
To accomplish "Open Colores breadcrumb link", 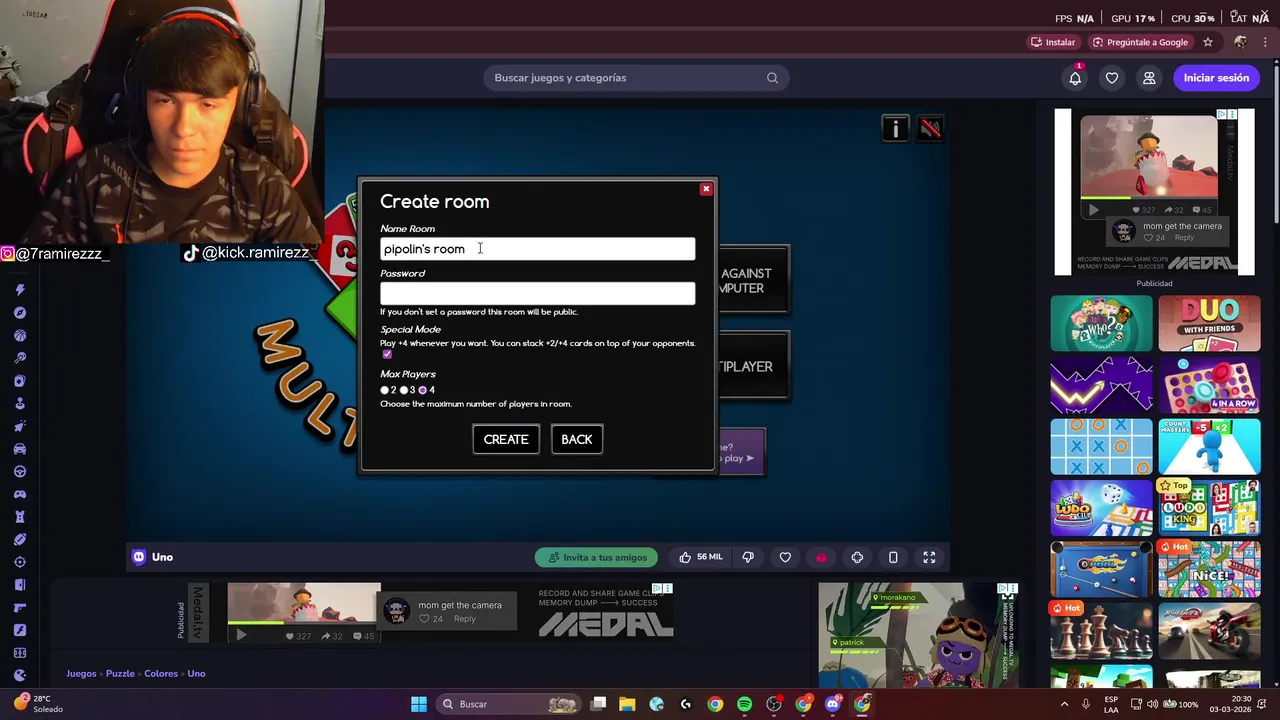I will click(x=161, y=673).
